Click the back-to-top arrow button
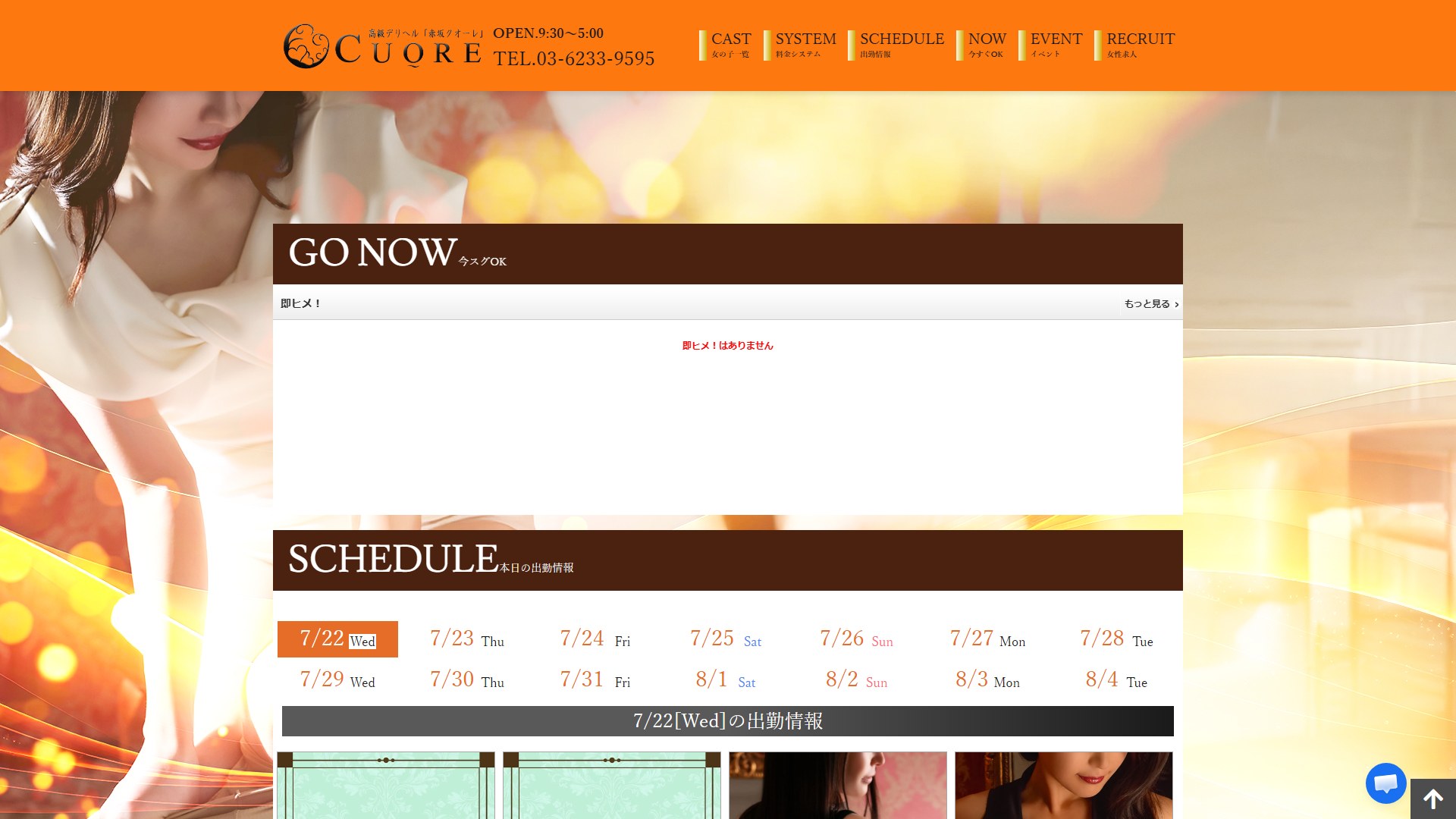Image resolution: width=1456 pixels, height=819 pixels. click(1433, 799)
